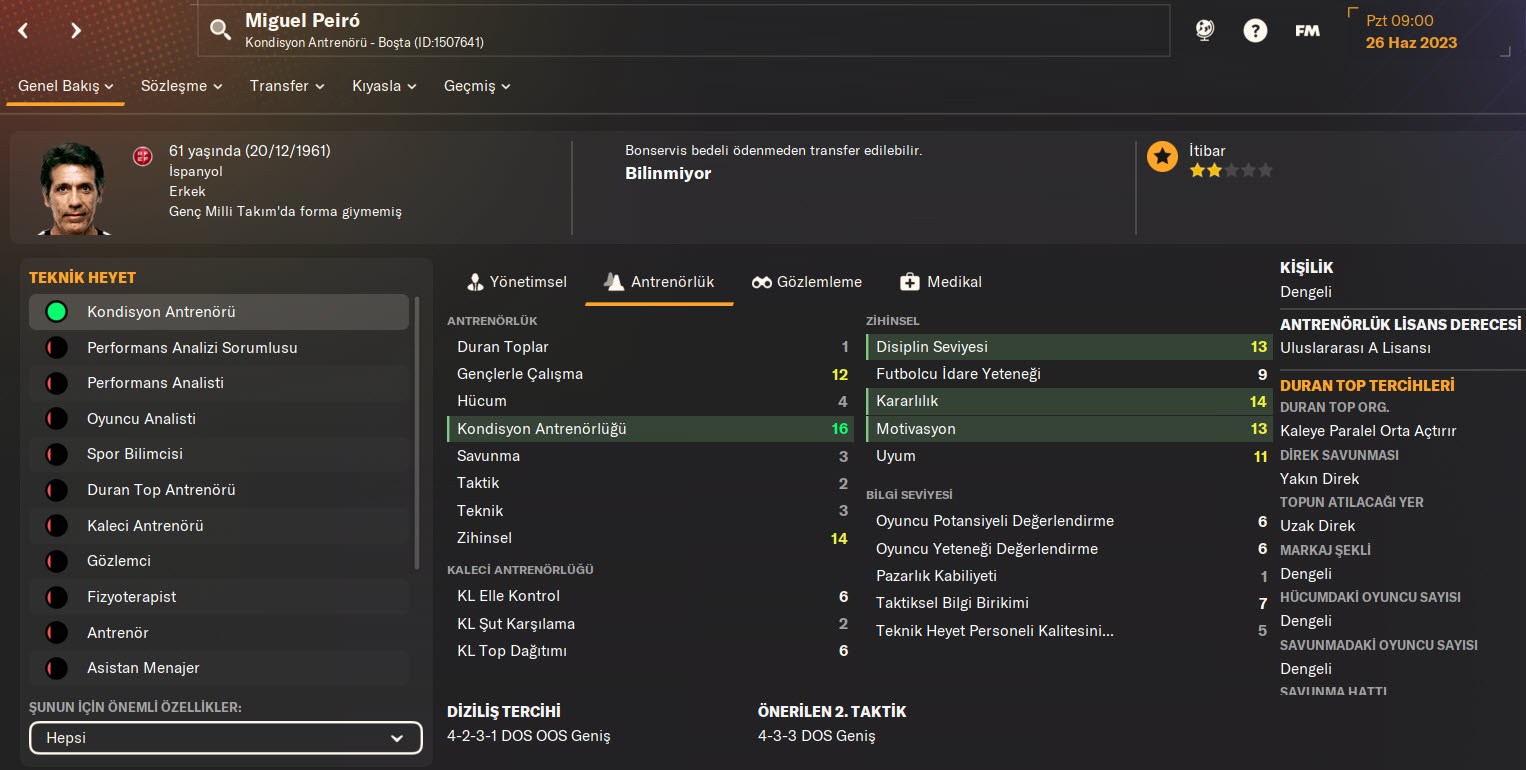Switch to the Gözlemleme tab
This screenshot has width=1526, height=770.
(807, 282)
